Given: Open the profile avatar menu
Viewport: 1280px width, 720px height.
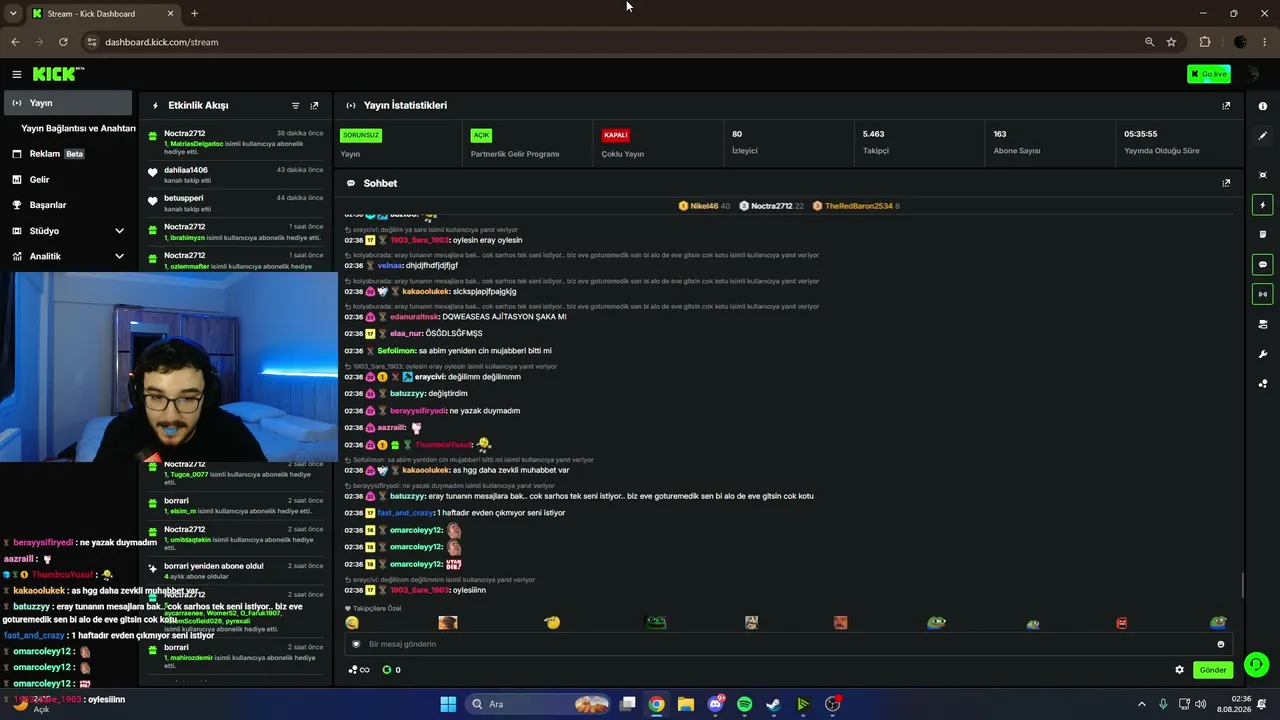Looking at the screenshot, I should (x=1253, y=74).
